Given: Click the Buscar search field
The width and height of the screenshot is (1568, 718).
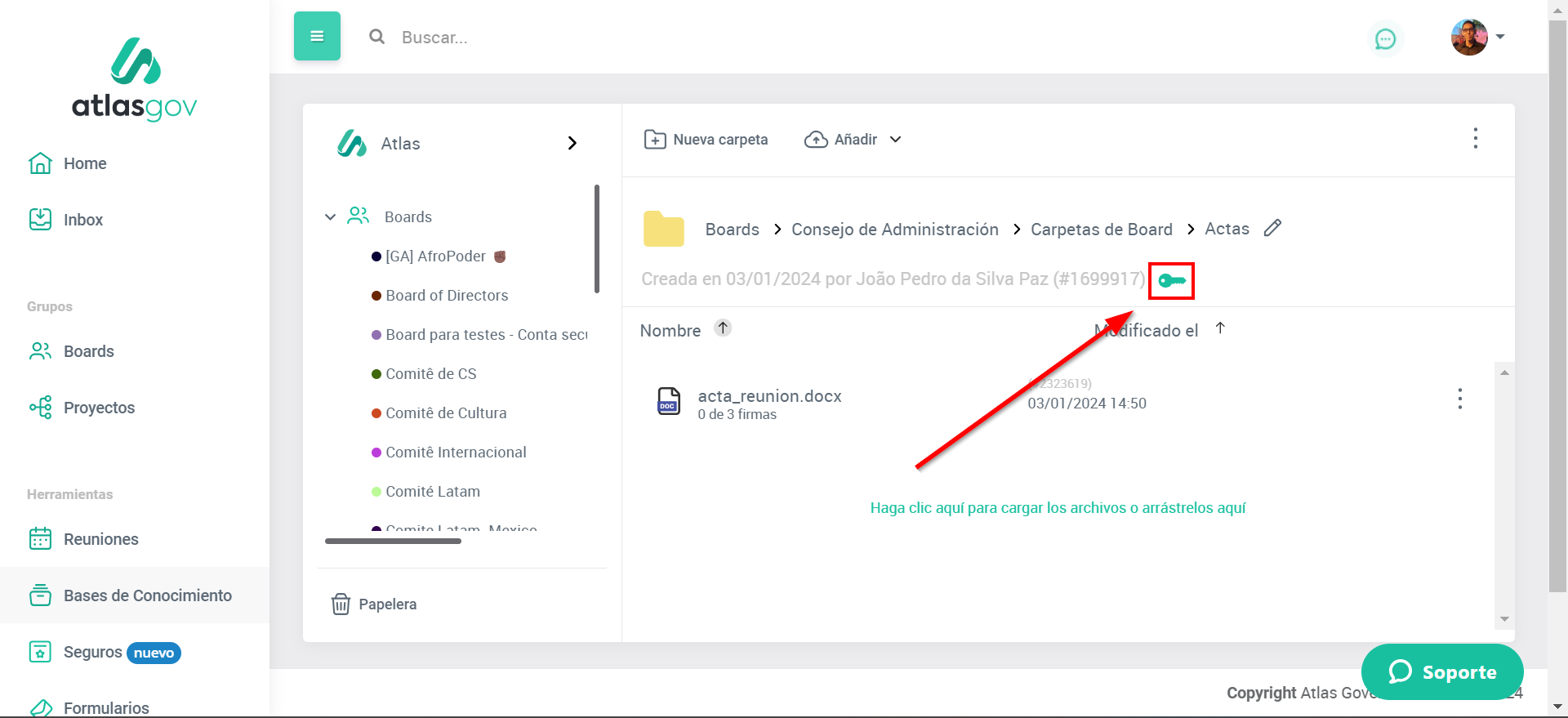Looking at the screenshot, I should click(x=572, y=38).
